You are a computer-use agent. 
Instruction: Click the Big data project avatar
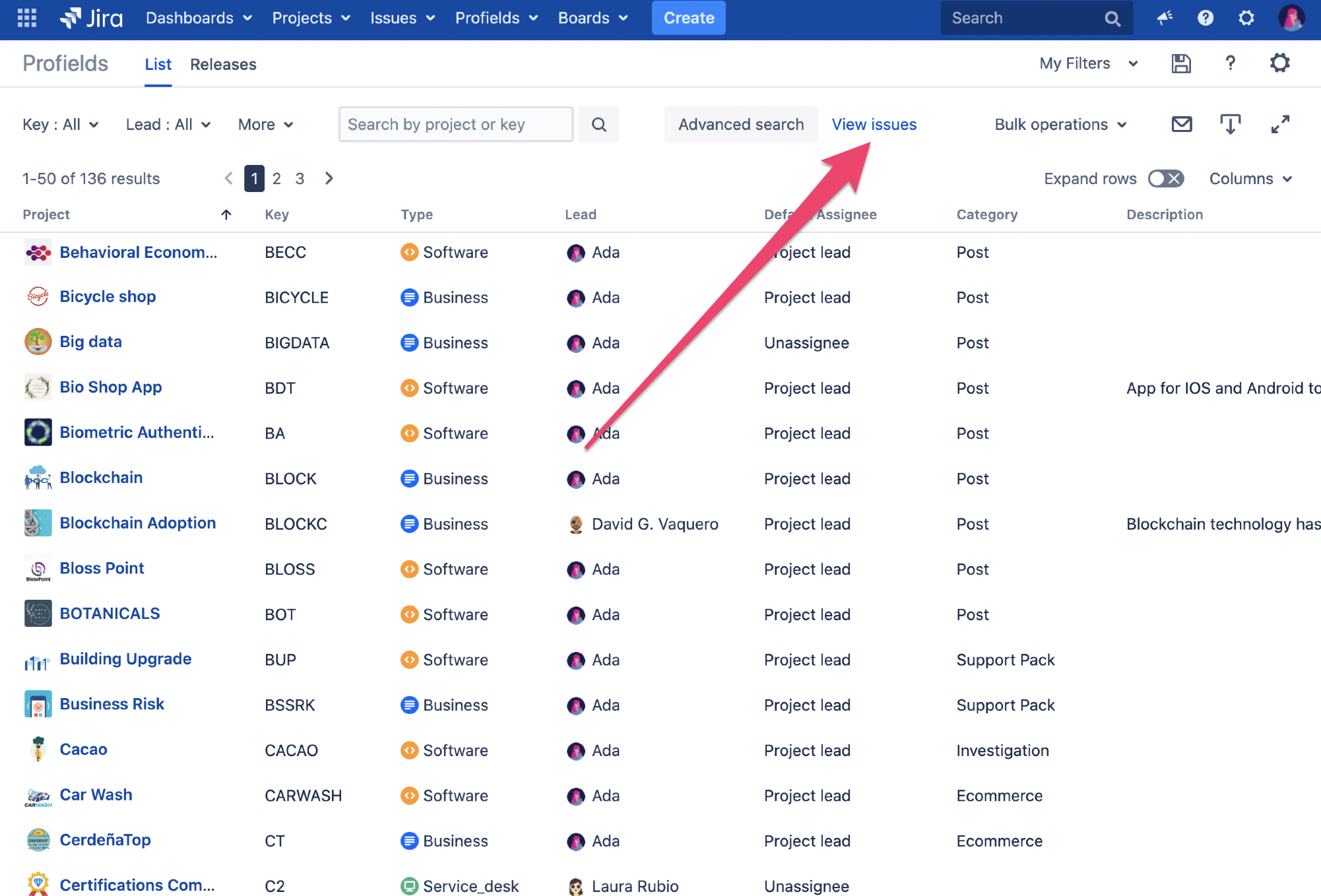click(38, 342)
